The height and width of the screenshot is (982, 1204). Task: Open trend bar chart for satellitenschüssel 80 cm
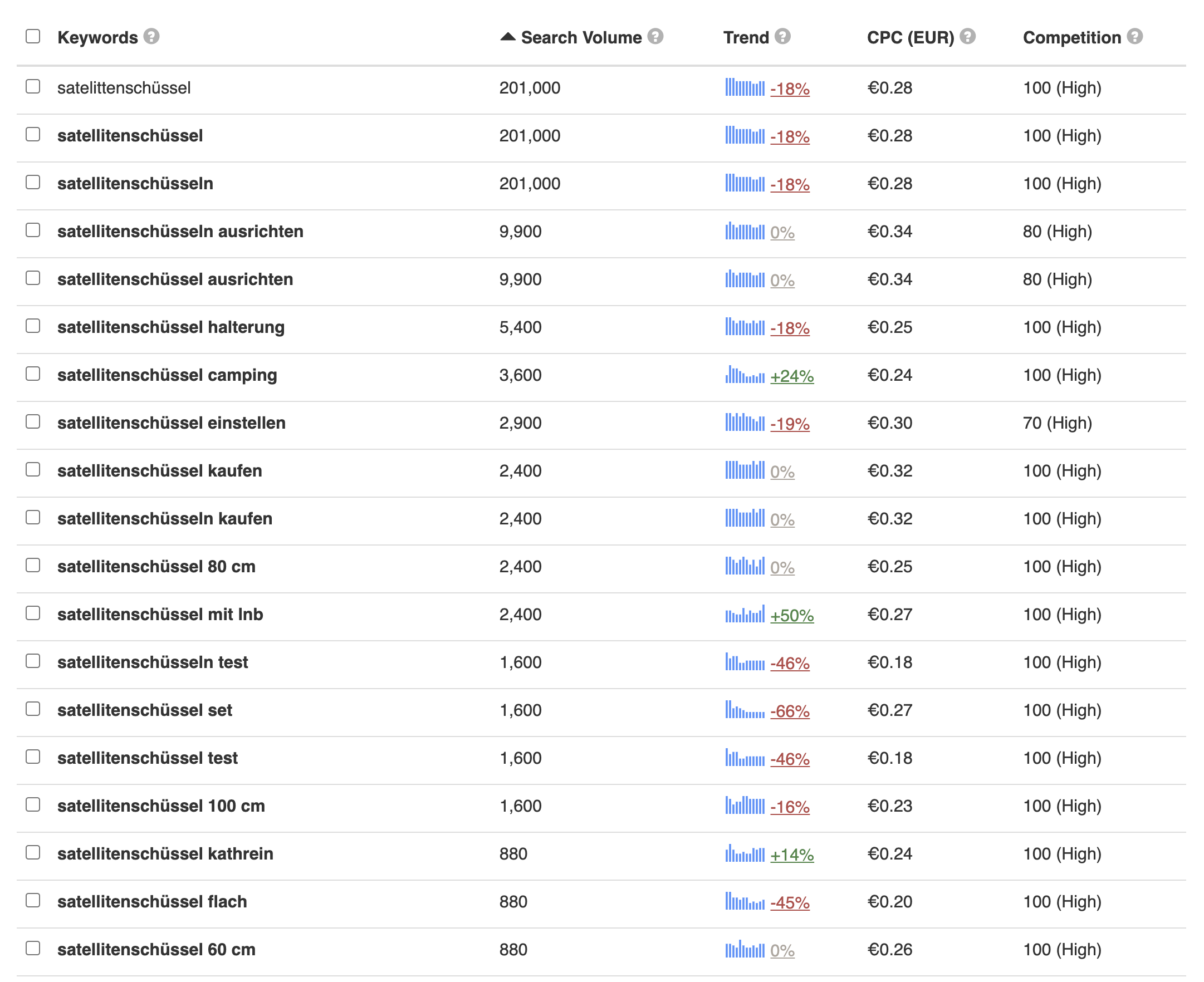[x=745, y=566]
